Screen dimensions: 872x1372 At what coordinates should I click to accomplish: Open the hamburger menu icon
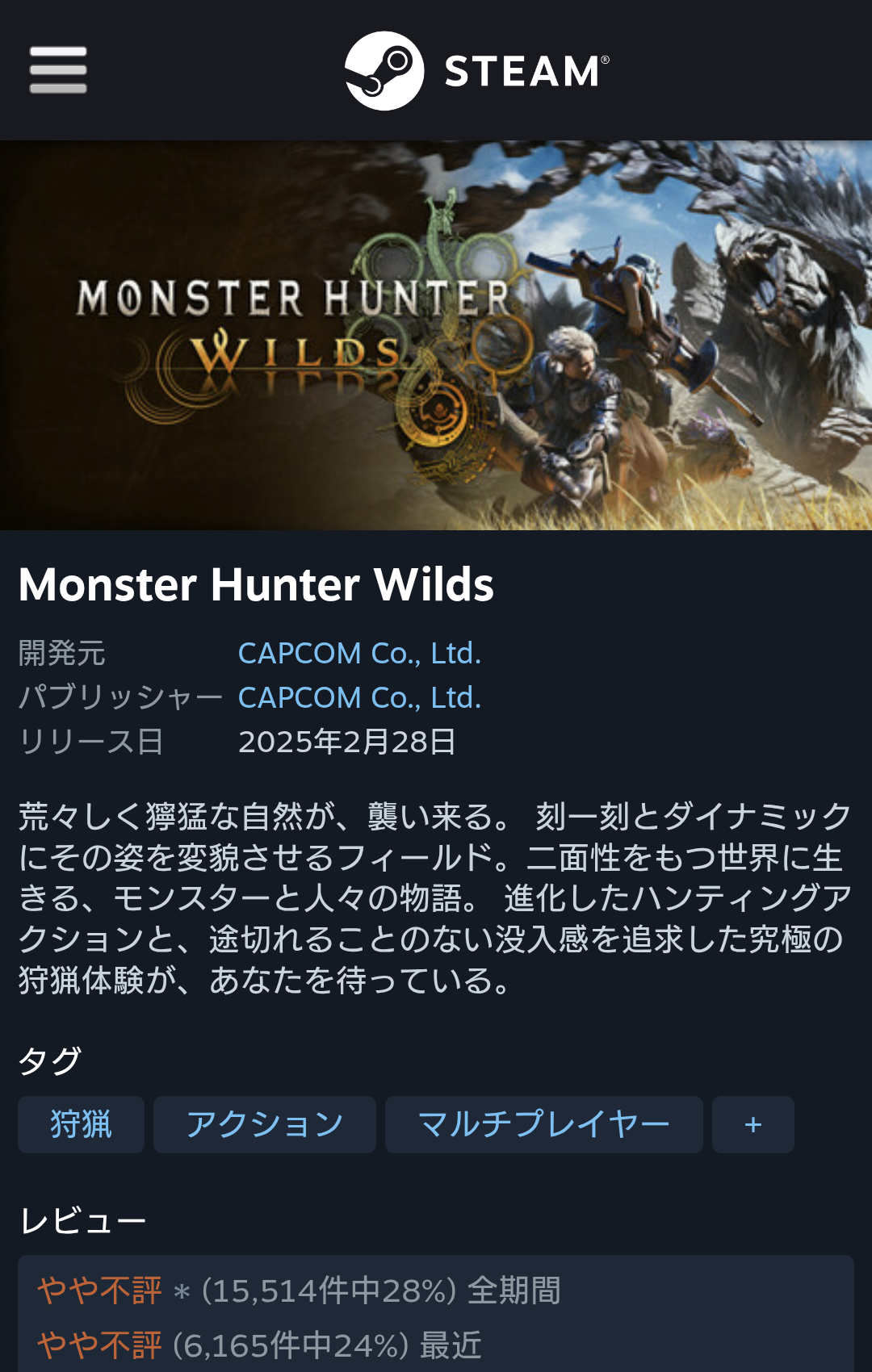tap(58, 70)
